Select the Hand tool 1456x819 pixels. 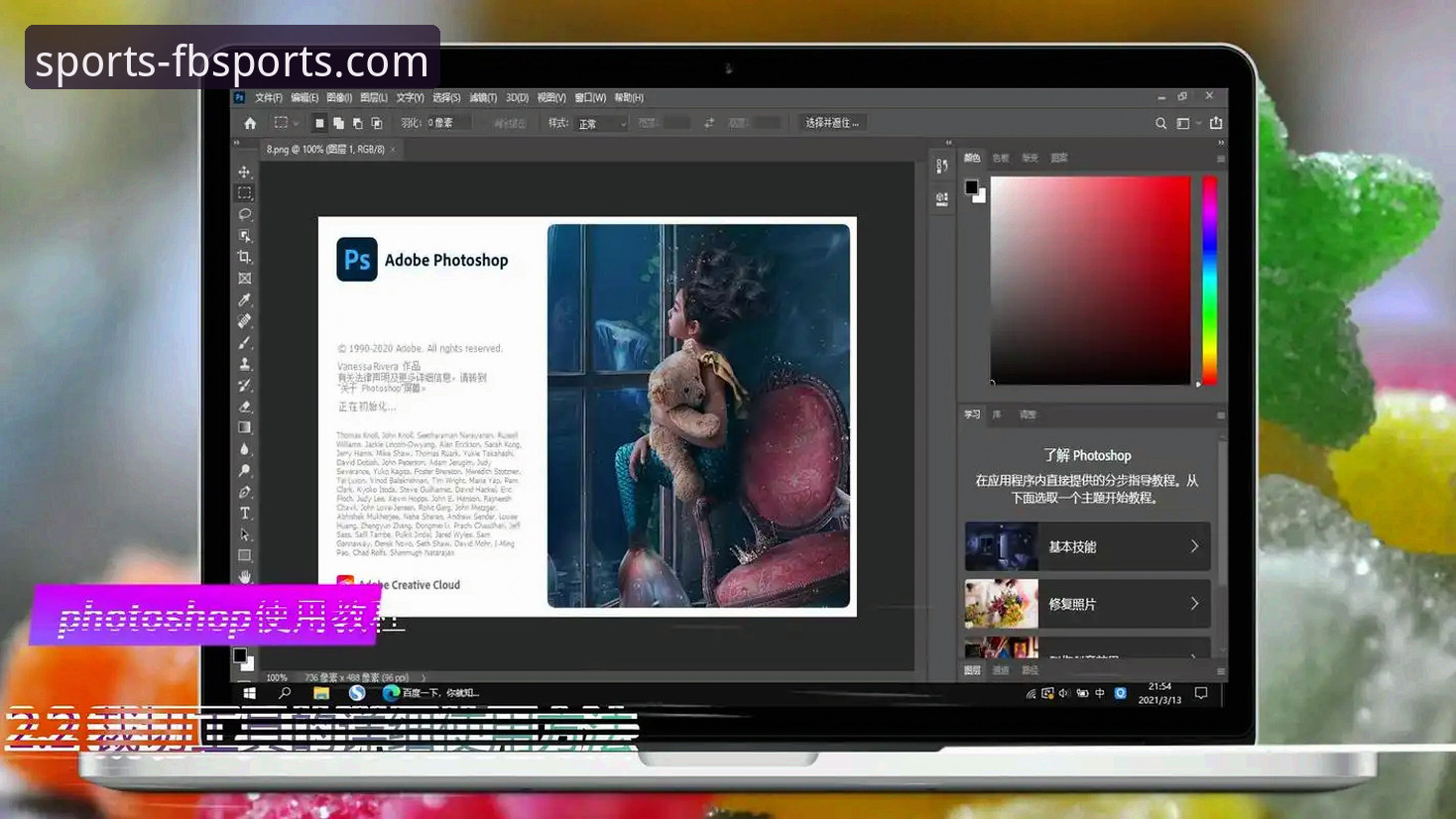[245, 576]
